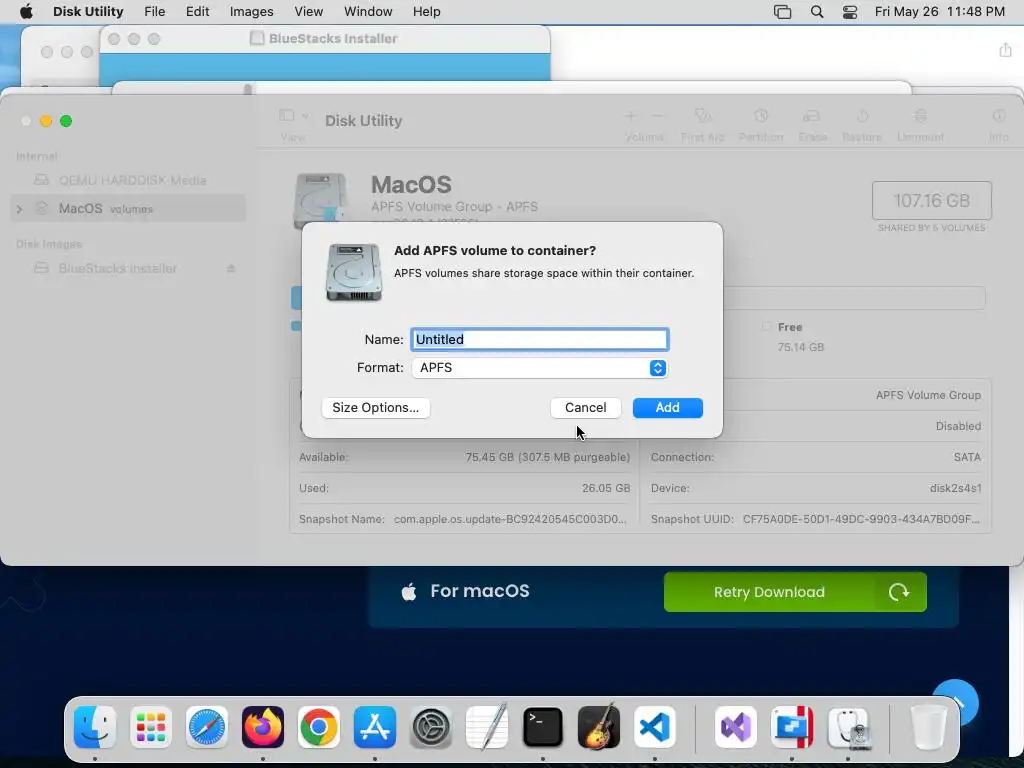Viewport: 1024px width, 768px height.
Task: Click the BlueStacks Installer window title bar
Action: click(x=325, y=39)
